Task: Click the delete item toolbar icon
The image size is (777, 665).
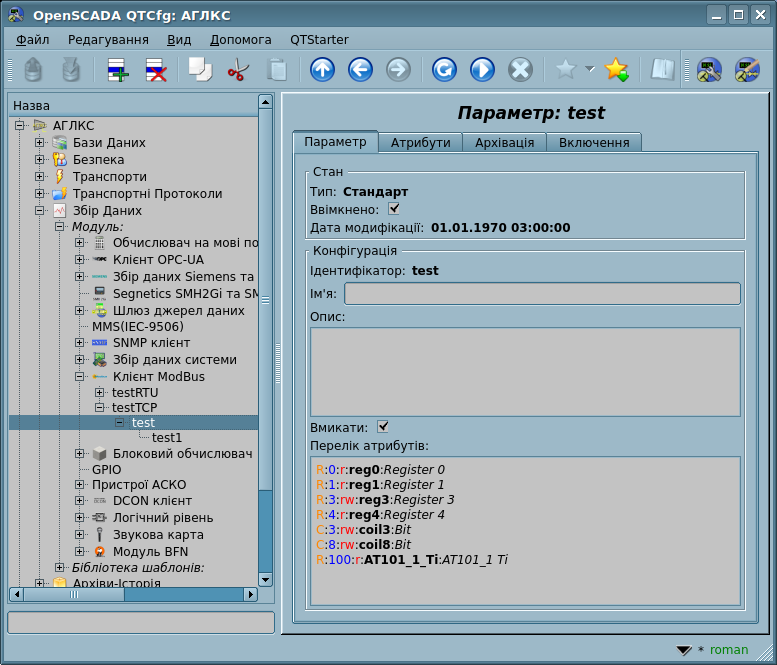Action: (x=157, y=69)
